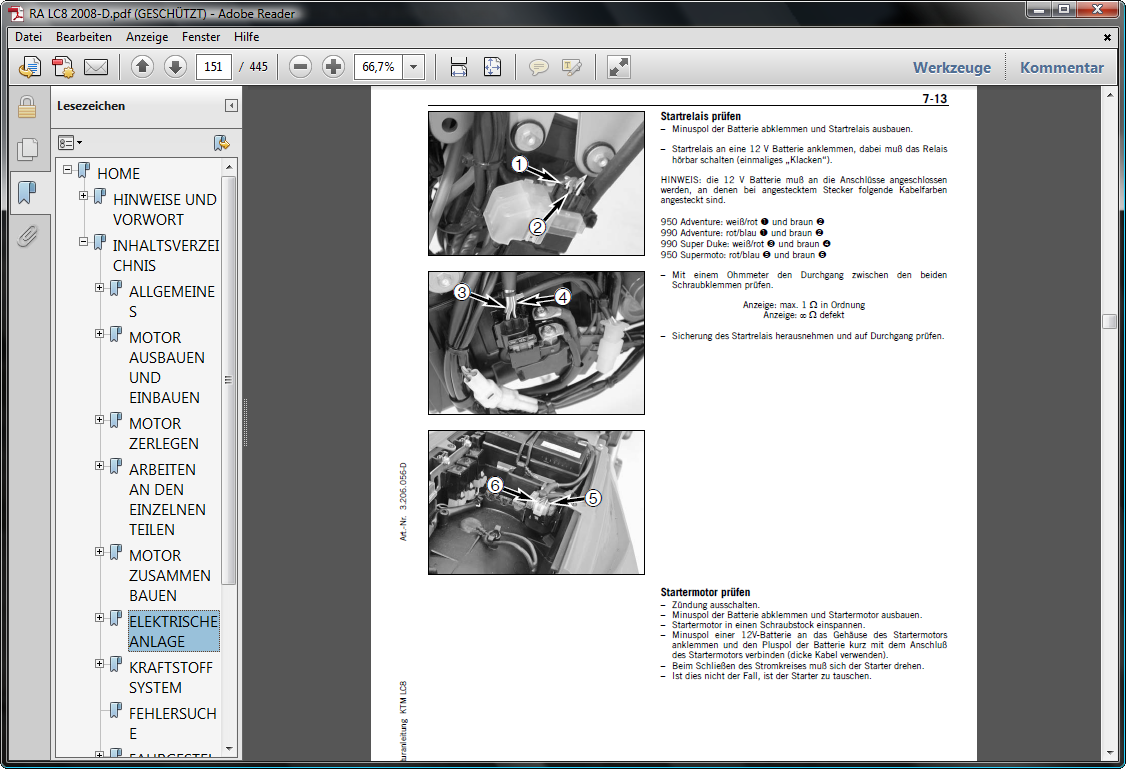
Task: Go to previous page with up arrow
Action: coord(142,67)
